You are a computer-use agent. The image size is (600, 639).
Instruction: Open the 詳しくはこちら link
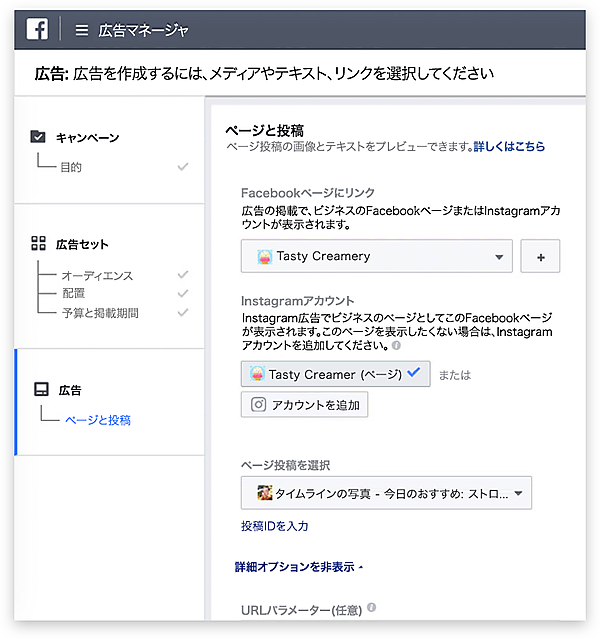pos(509,146)
